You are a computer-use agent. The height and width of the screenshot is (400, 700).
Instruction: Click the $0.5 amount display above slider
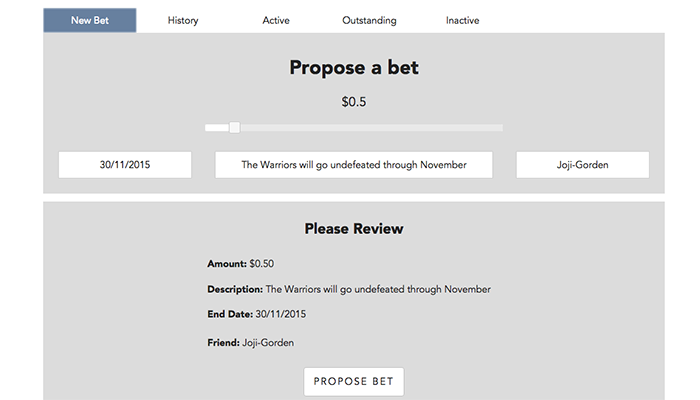(x=354, y=102)
